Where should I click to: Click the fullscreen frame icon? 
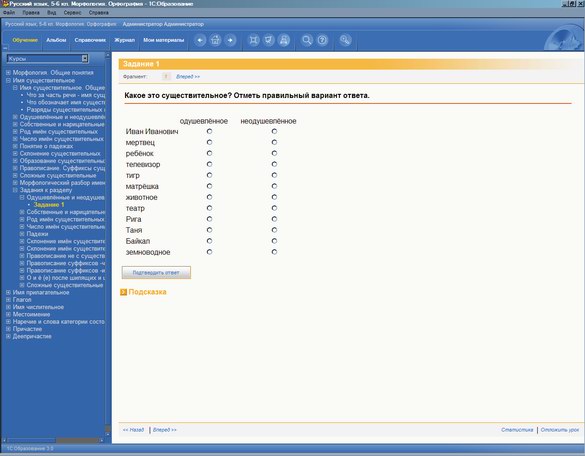pos(254,40)
